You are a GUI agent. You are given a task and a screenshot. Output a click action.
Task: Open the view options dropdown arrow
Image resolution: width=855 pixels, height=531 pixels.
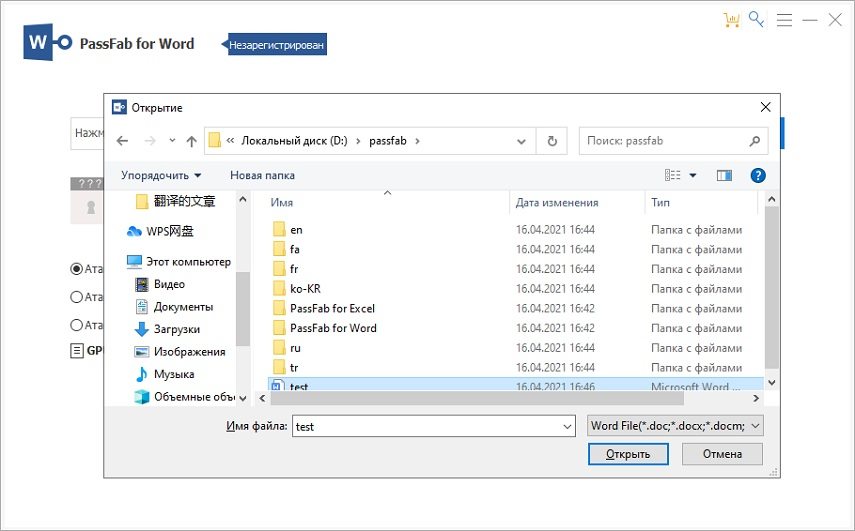[692, 176]
